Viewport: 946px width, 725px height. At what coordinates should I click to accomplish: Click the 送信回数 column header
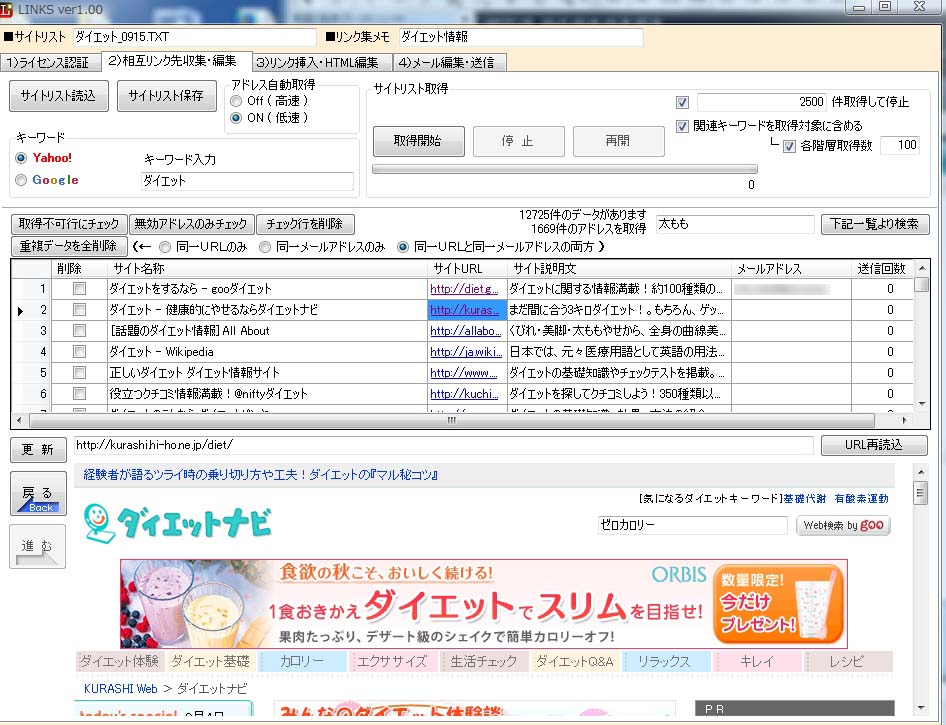[881, 268]
